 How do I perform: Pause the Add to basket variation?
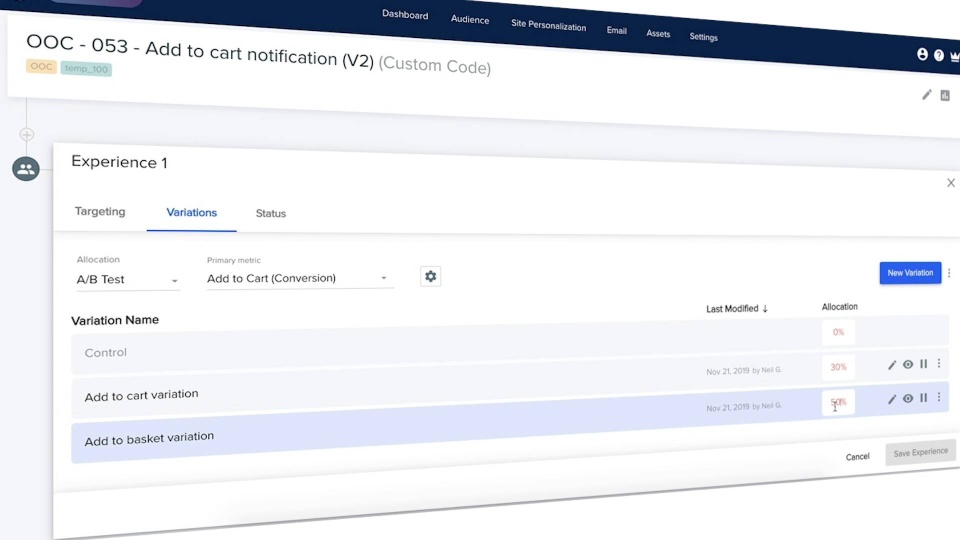click(x=924, y=398)
